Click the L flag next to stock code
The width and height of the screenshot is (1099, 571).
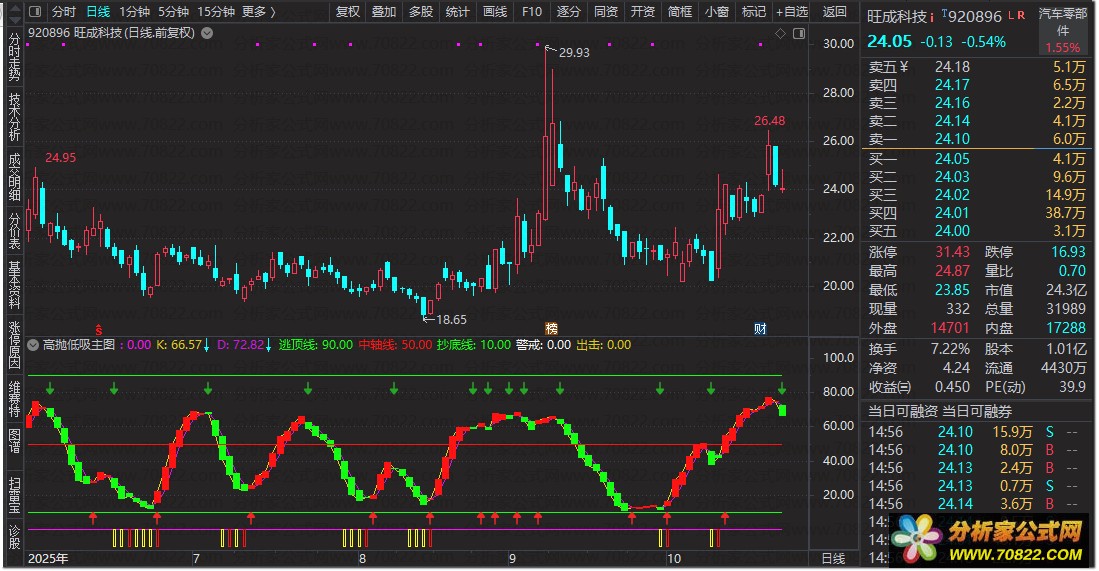click(1011, 15)
